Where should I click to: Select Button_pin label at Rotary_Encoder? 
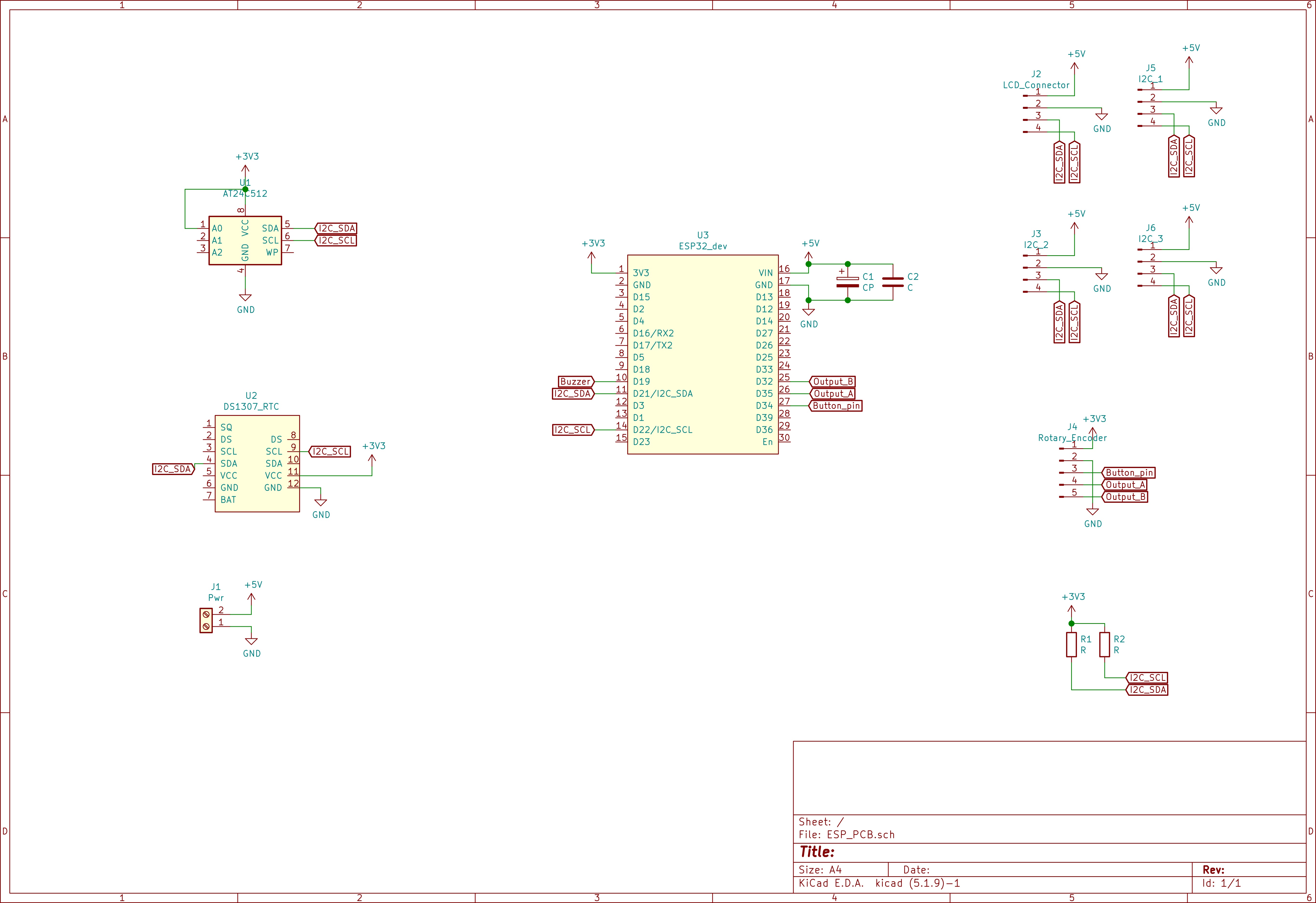(1129, 473)
